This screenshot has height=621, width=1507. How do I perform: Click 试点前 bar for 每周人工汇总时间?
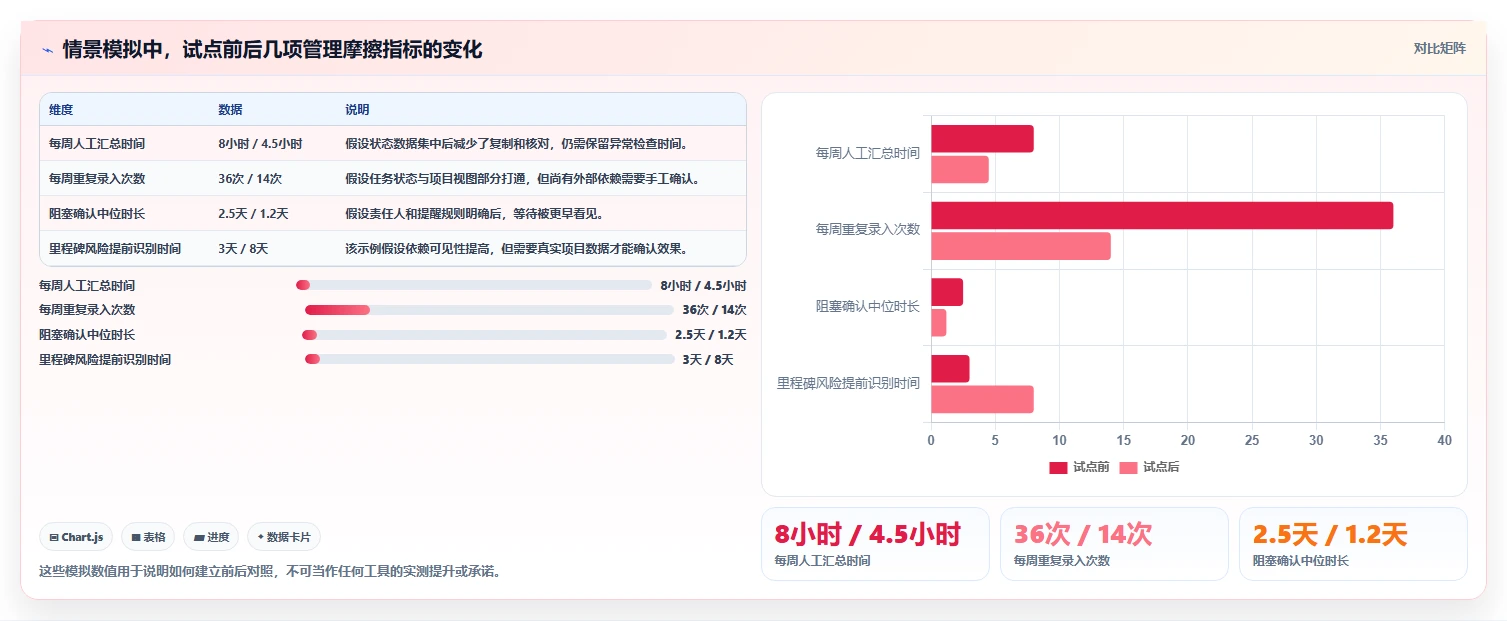(x=982, y=139)
